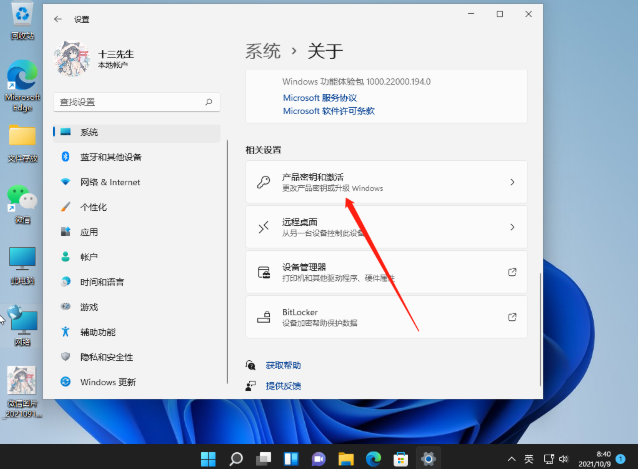639x469 pixels.
Task: Open 蓝牙和其他设备 settings
Action: point(110,157)
